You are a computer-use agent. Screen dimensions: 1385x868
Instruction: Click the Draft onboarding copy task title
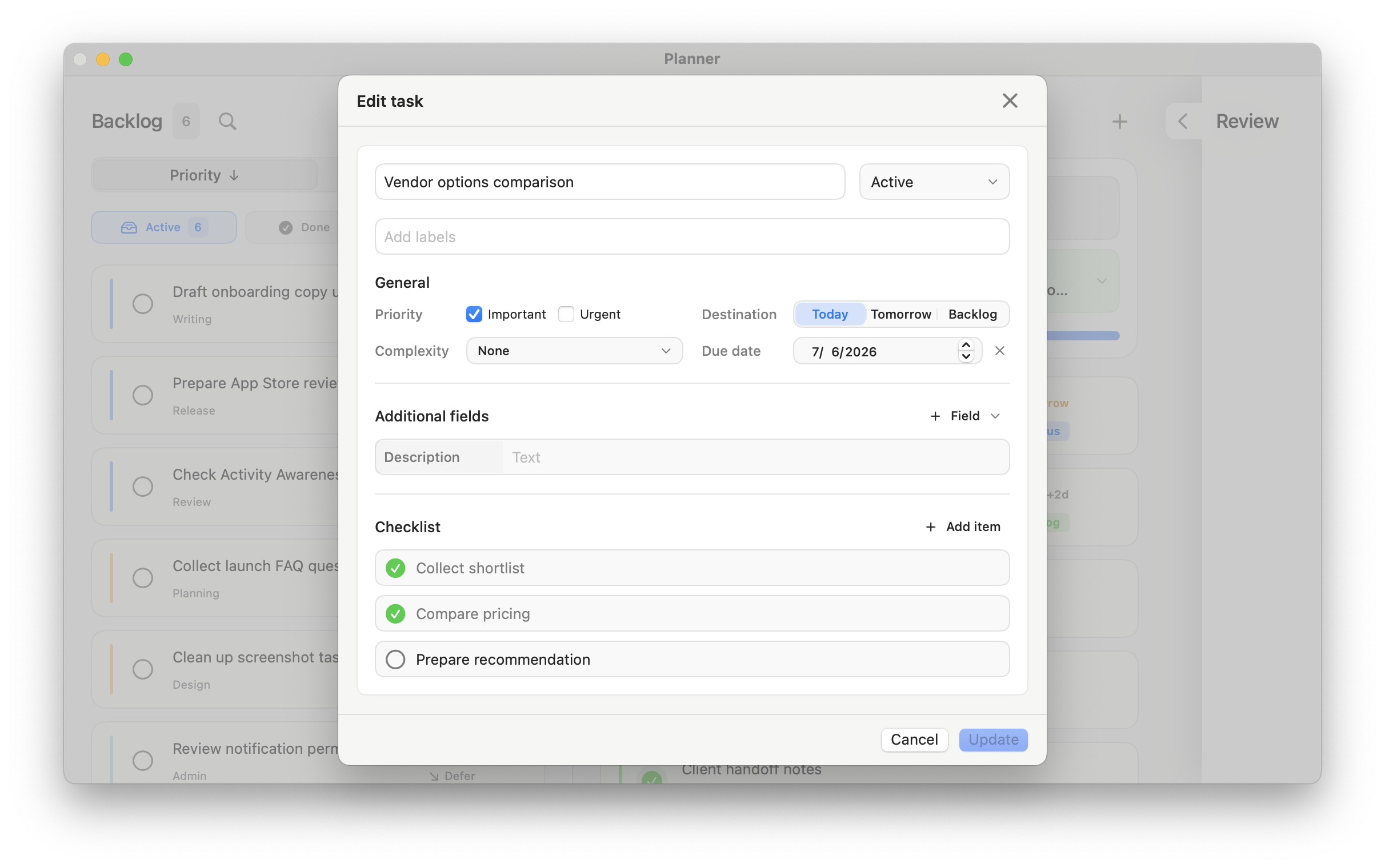[x=255, y=292]
